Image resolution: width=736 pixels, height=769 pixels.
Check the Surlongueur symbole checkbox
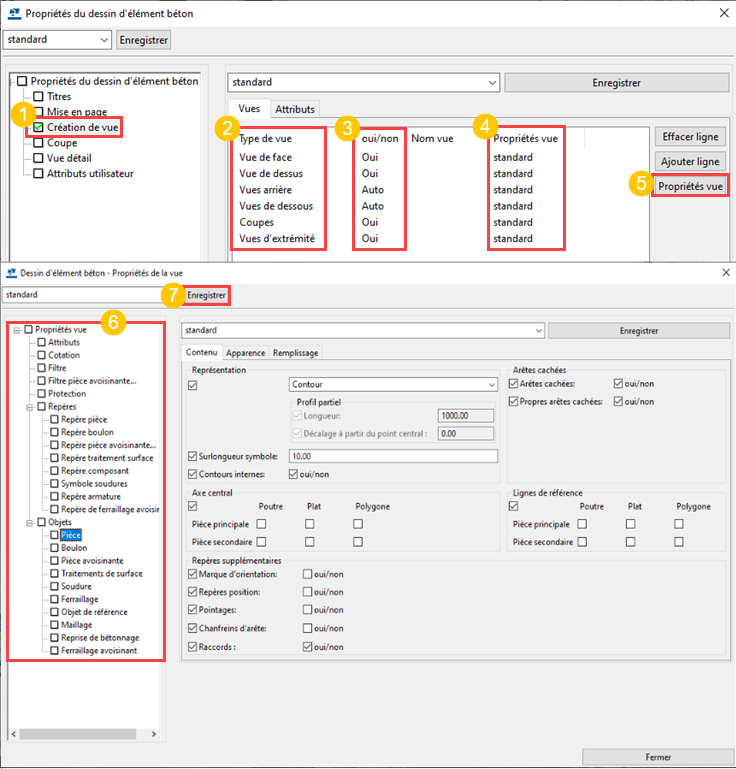[192, 456]
